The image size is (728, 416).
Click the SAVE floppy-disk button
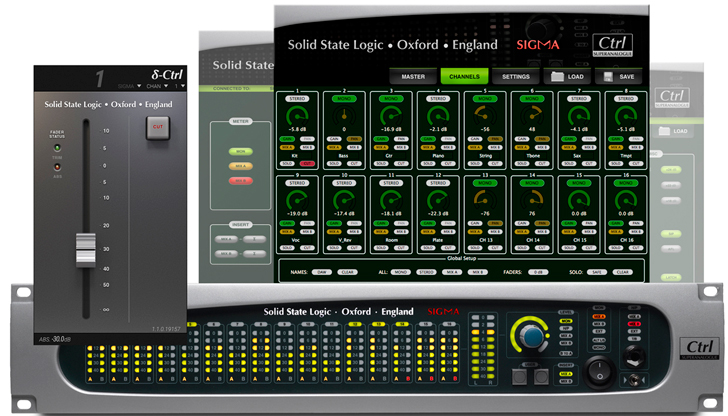coord(618,77)
